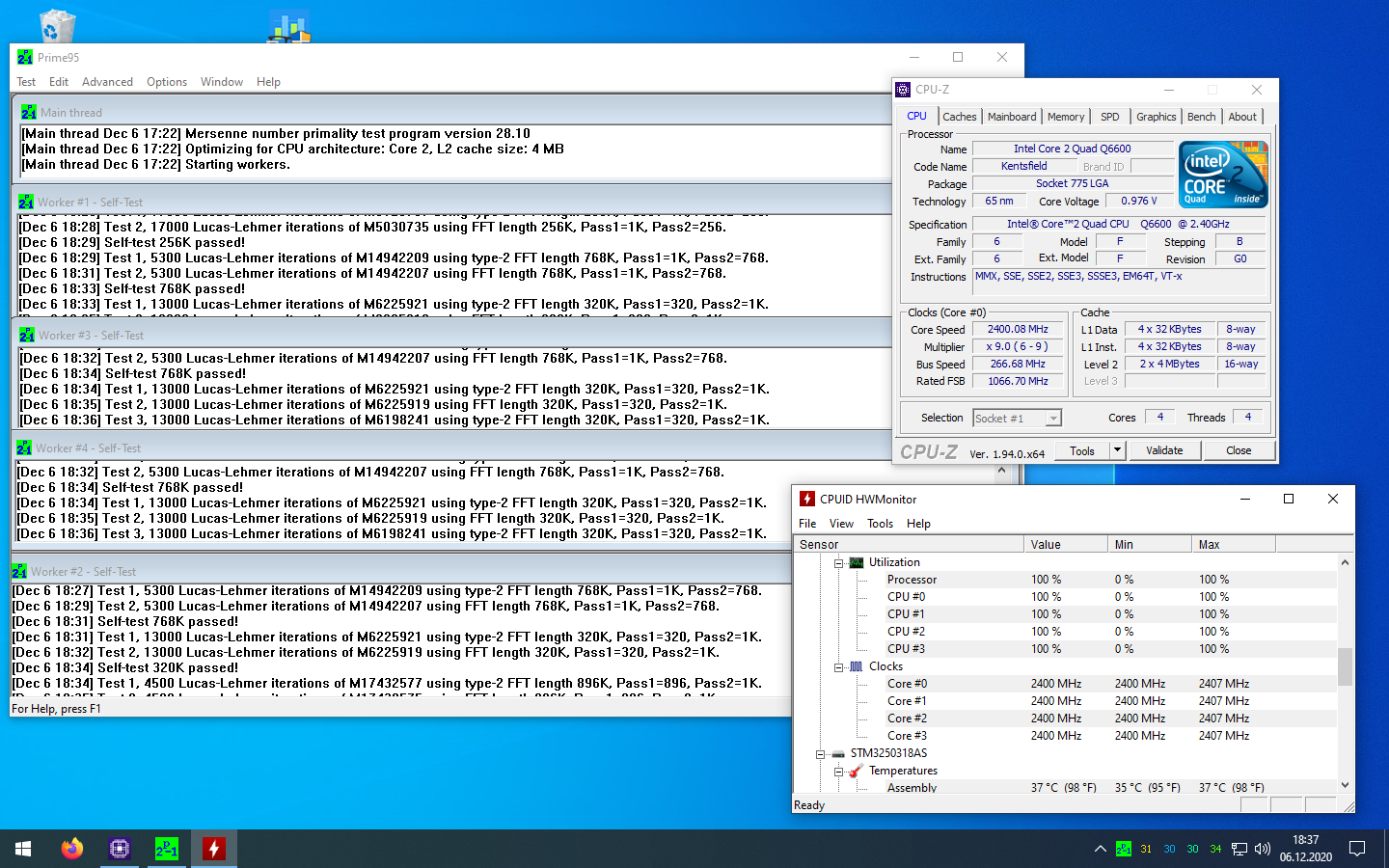
Task: Switch to Prime95 via taskbar icon
Action: [x=167, y=849]
